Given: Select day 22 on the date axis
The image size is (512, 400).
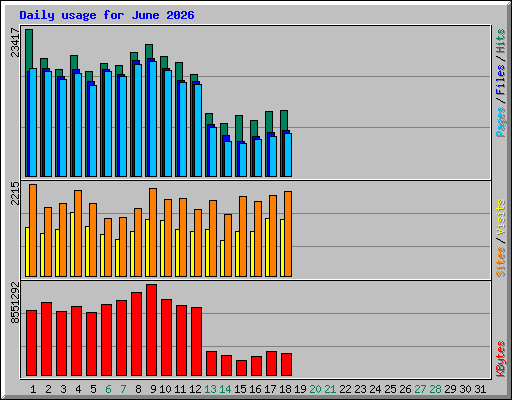Looking at the screenshot, I should (345, 389).
